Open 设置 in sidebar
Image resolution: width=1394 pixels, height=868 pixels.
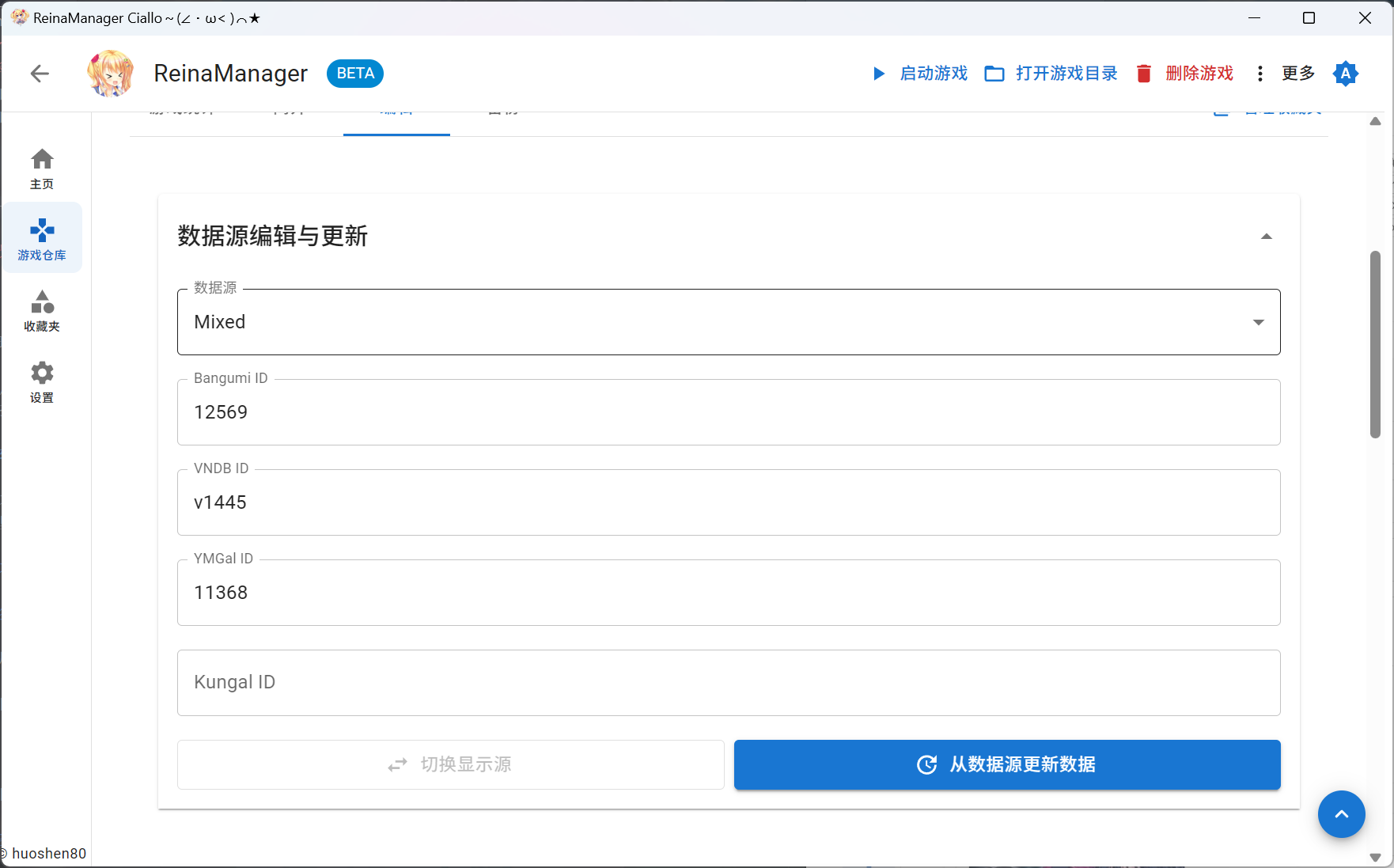click(x=42, y=381)
